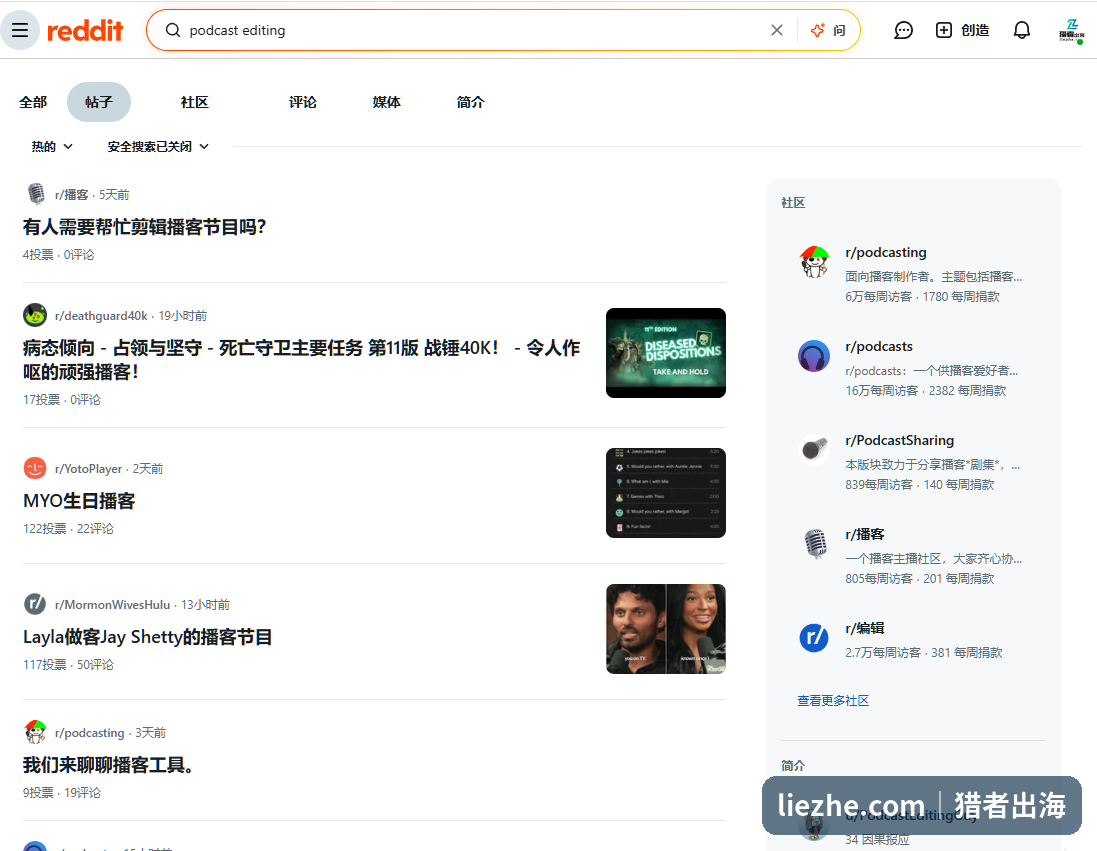Select the 帖子 tab
1097x851 pixels.
point(99,102)
